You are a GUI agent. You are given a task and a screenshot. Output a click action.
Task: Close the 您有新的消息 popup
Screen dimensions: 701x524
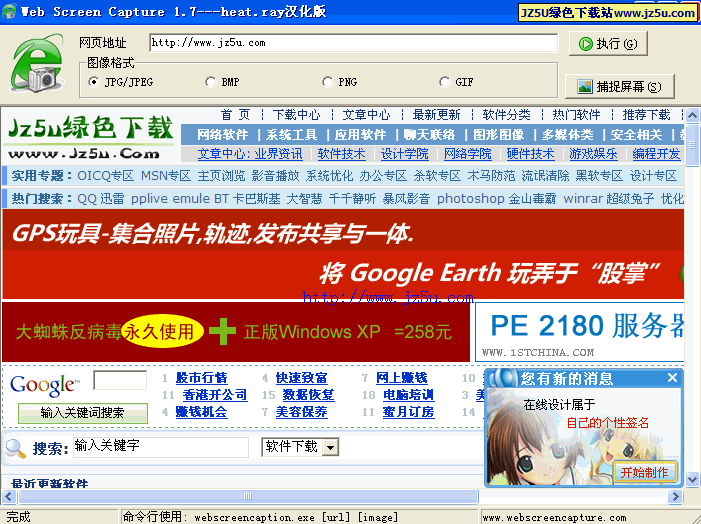tap(672, 378)
